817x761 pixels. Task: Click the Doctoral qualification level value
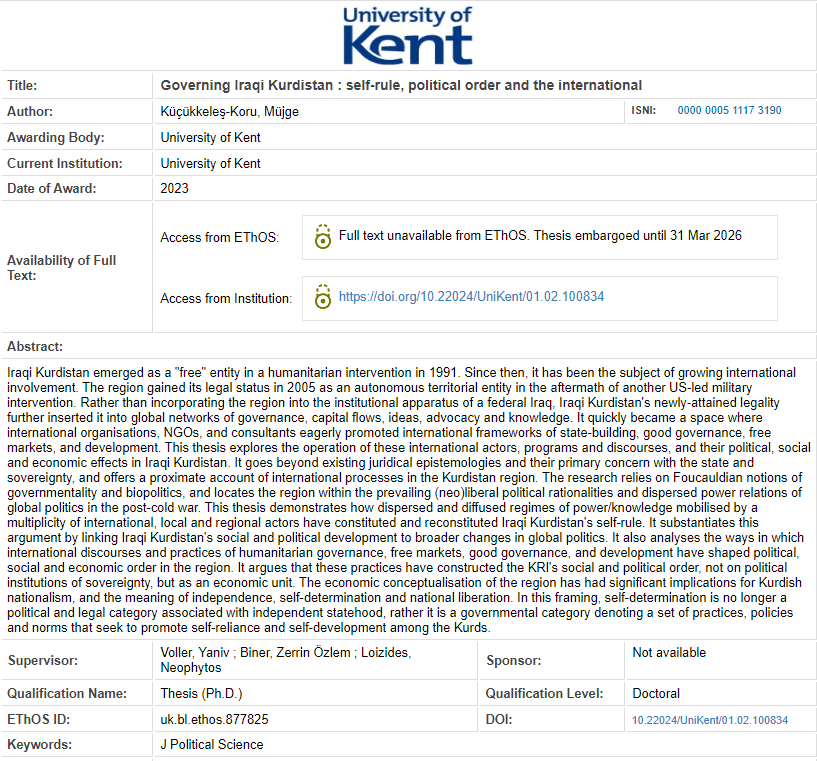coord(658,693)
